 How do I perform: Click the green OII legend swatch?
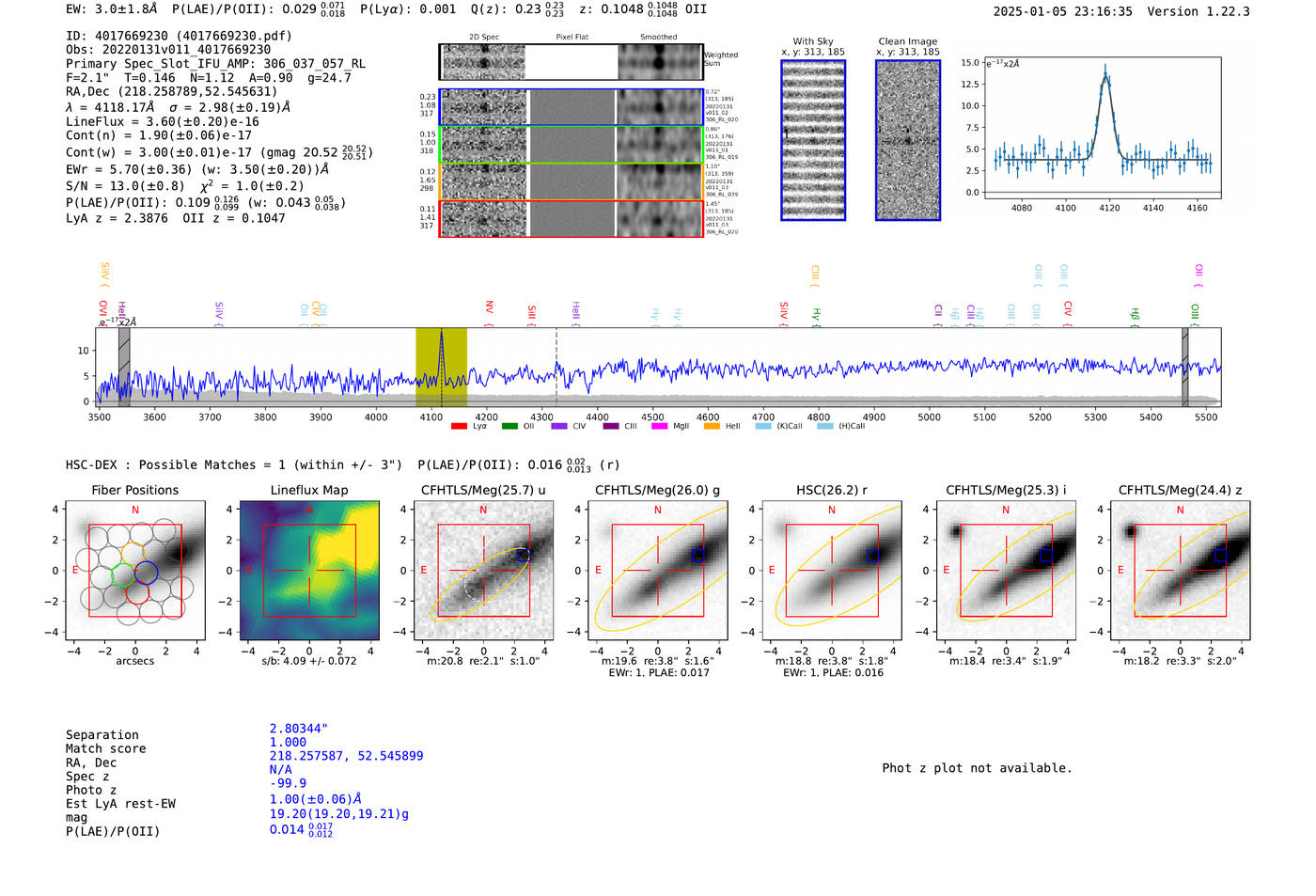[x=509, y=427]
